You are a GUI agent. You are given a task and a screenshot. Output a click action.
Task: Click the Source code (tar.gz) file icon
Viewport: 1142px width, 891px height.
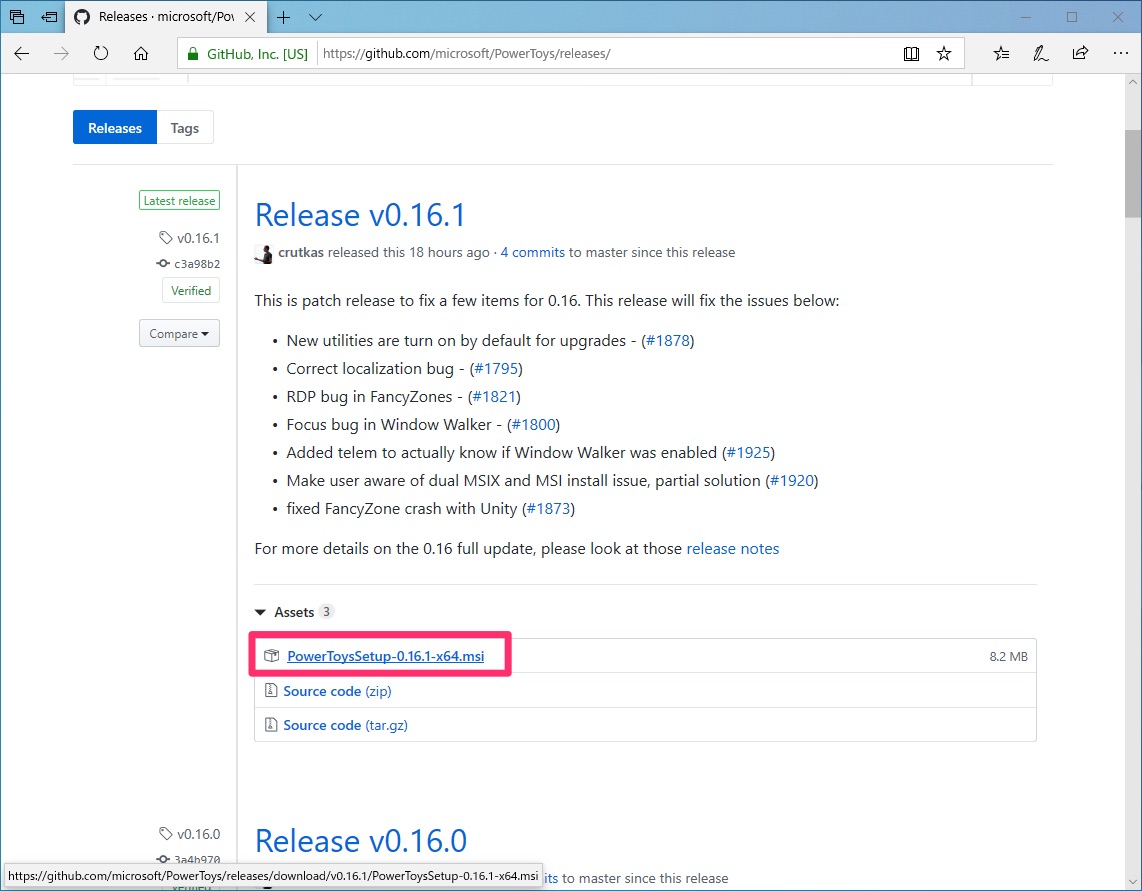271,724
